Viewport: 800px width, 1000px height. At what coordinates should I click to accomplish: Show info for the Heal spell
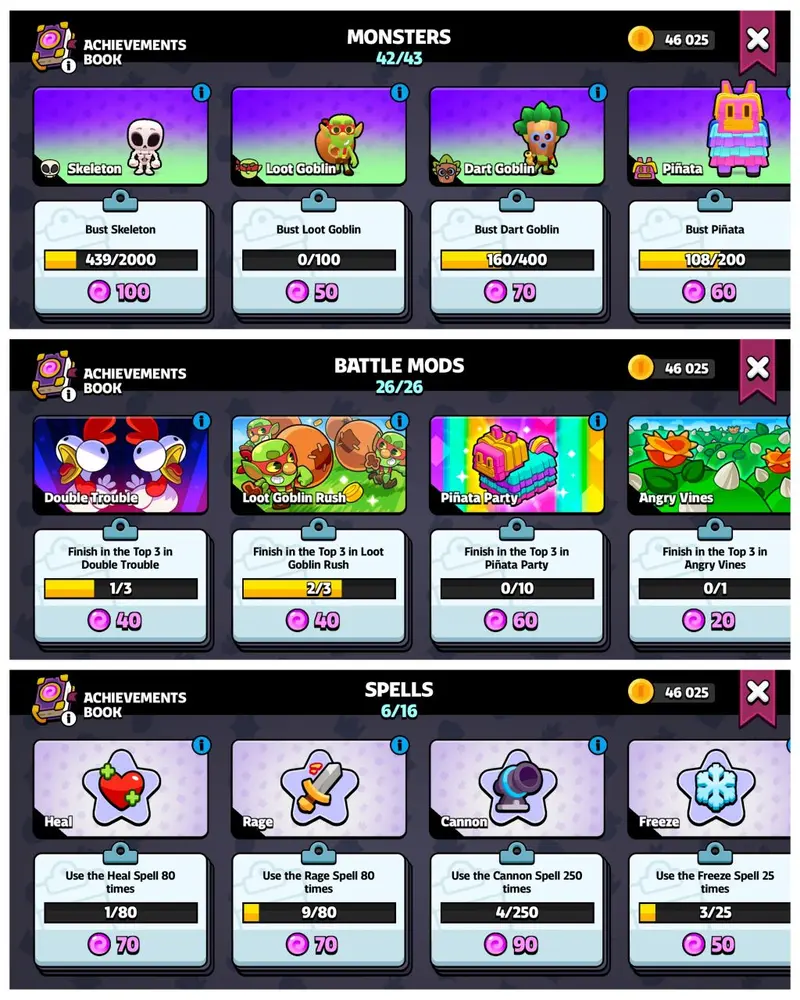(x=201, y=745)
